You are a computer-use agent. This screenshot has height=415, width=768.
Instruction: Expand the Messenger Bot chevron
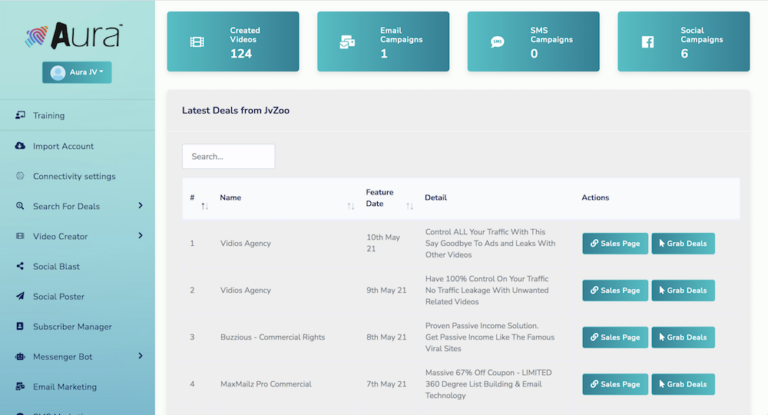click(141, 356)
